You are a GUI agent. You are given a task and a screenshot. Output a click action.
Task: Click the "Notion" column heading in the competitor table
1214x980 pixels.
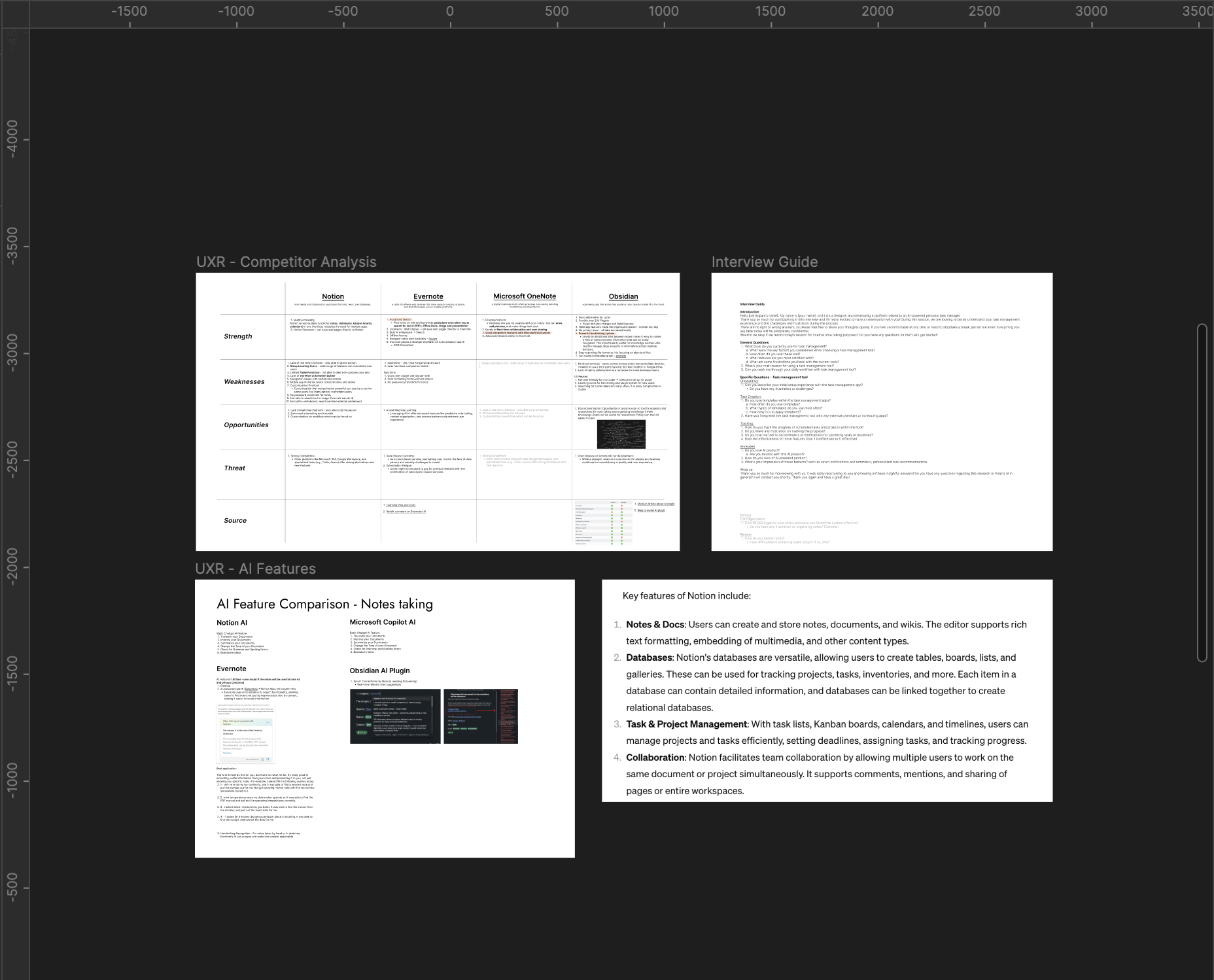[x=333, y=296]
